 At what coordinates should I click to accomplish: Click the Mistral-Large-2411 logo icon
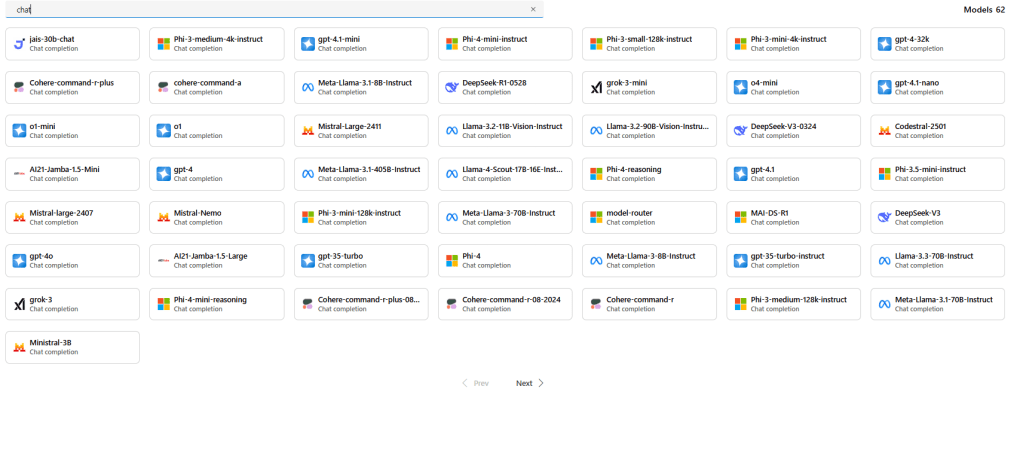pyautogui.click(x=307, y=130)
